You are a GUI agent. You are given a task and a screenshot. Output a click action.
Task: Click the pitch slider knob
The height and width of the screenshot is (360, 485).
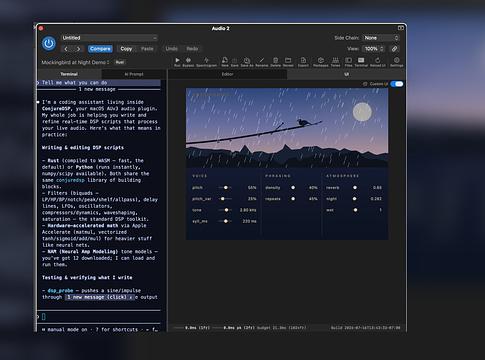tap(226, 188)
